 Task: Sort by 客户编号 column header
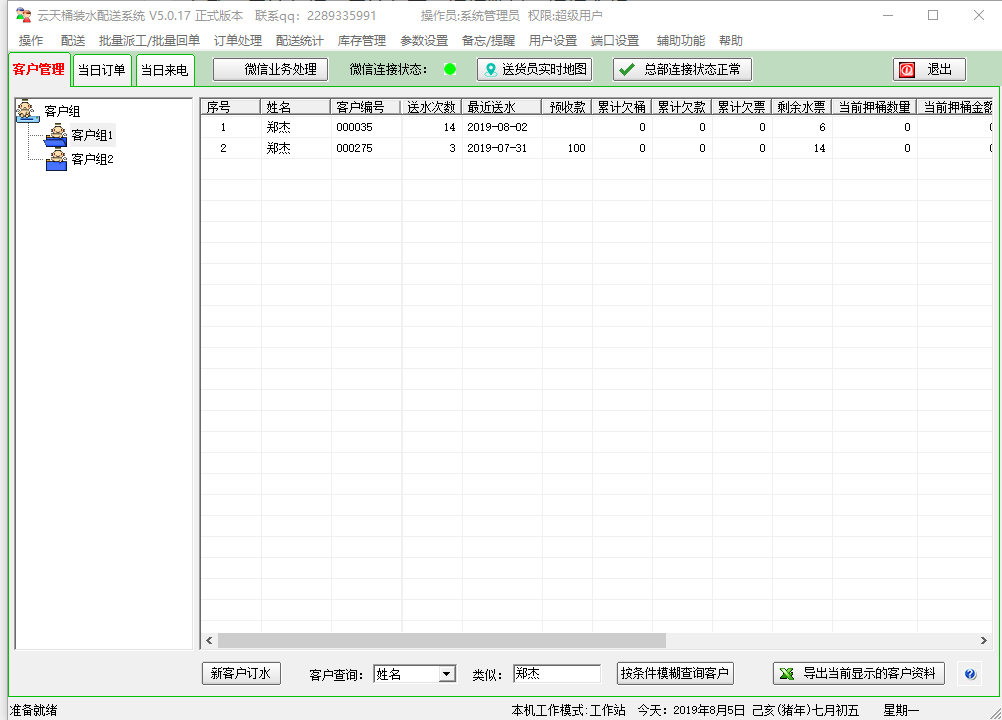[x=366, y=107]
